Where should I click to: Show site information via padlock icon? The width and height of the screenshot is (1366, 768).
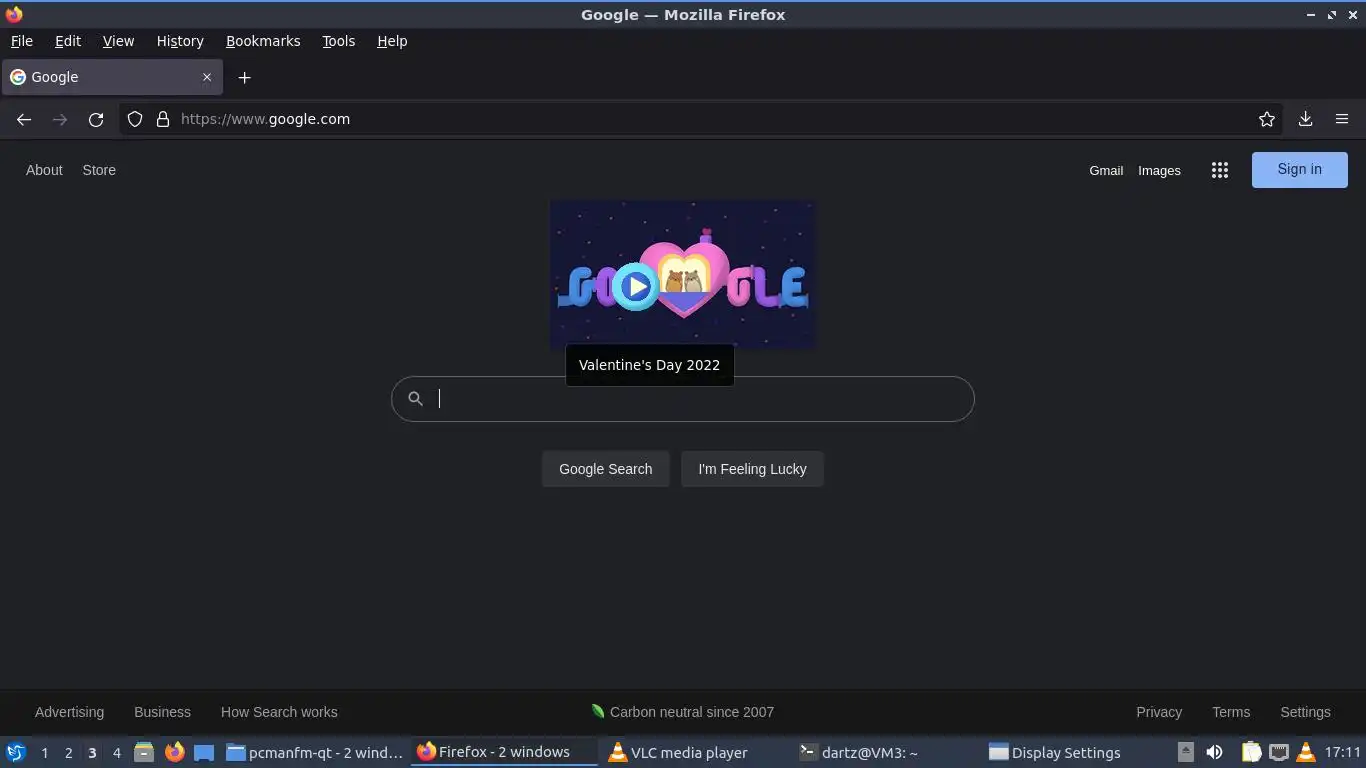(x=163, y=119)
